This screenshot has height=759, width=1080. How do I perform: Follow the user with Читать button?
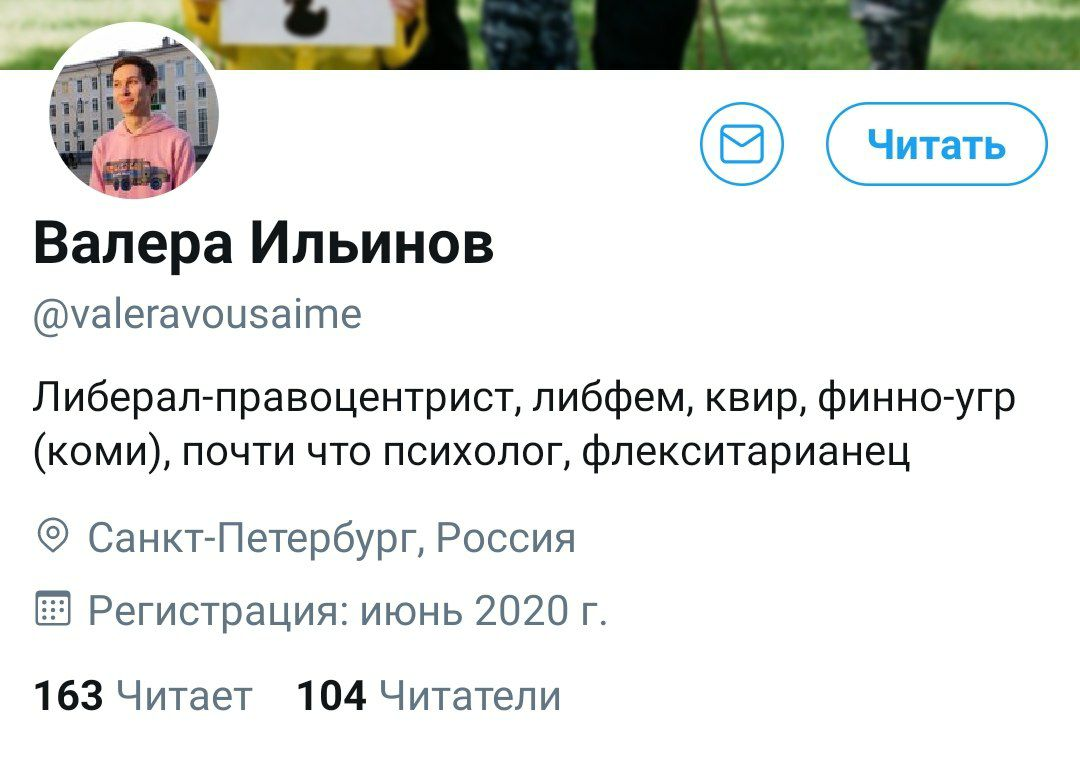[x=936, y=144]
